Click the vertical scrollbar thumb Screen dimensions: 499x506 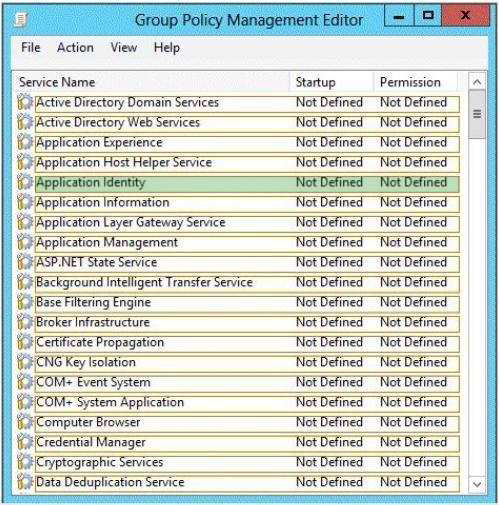click(477, 114)
